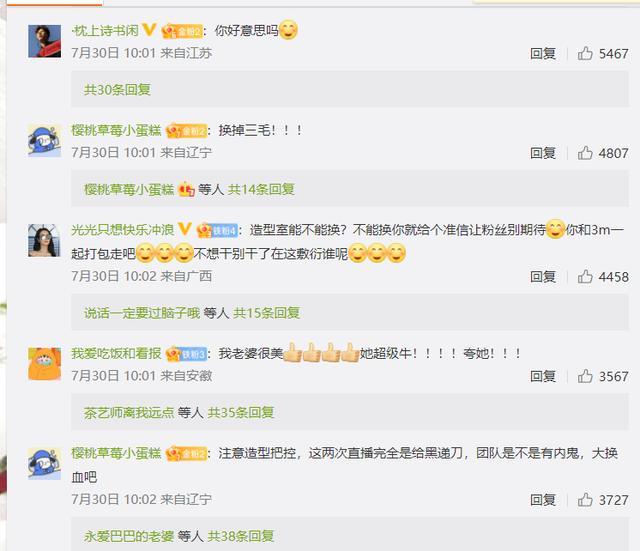
Task: Expand the 共30条回复 replies
Action: click(x=117, y=89)
